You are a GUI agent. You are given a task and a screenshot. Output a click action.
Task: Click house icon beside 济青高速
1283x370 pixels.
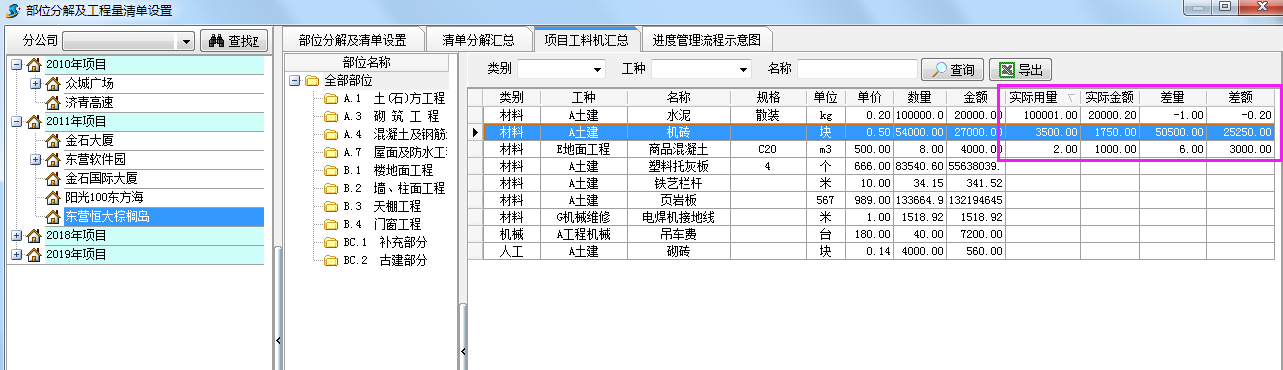[54, 102]
